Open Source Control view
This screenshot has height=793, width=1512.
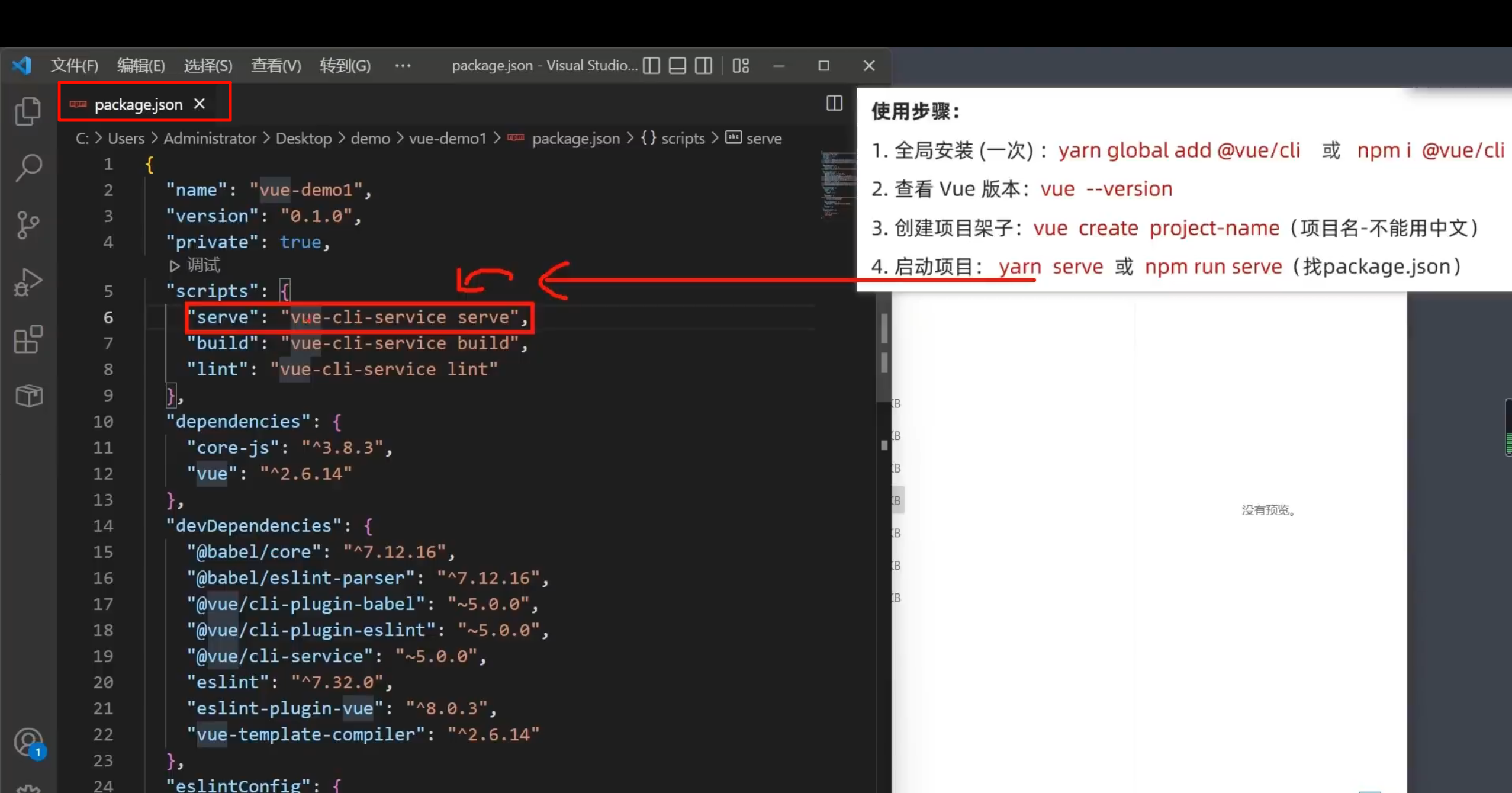point(28,225)
